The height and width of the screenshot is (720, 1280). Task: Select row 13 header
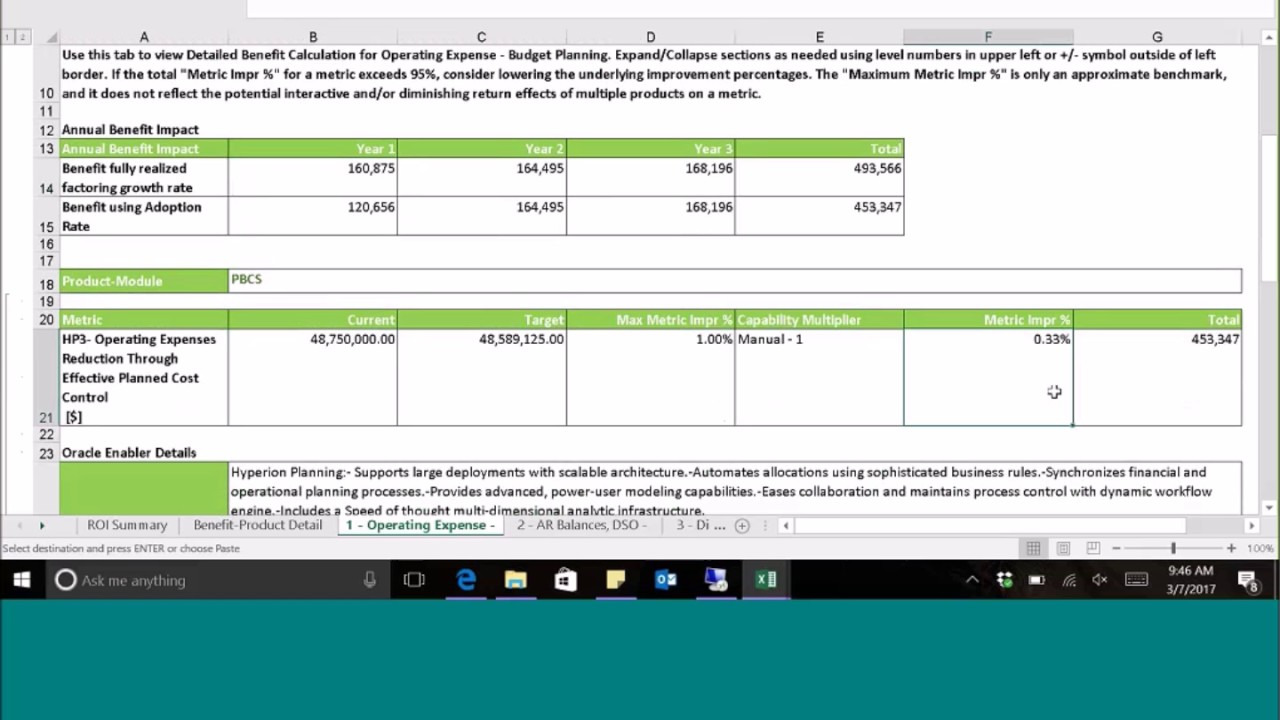pos(46,149)
